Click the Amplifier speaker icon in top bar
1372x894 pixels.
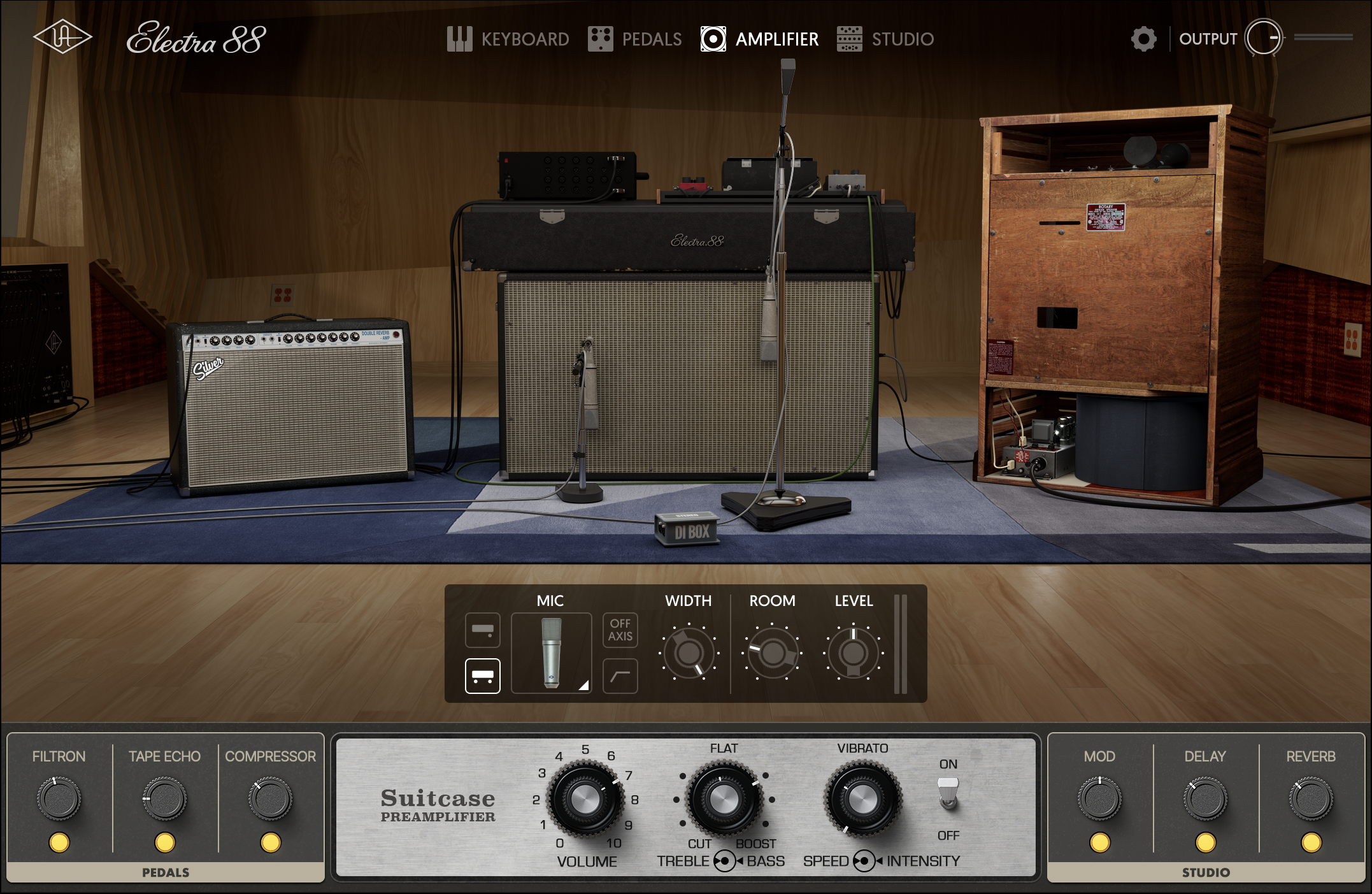(x=713, y=39)
